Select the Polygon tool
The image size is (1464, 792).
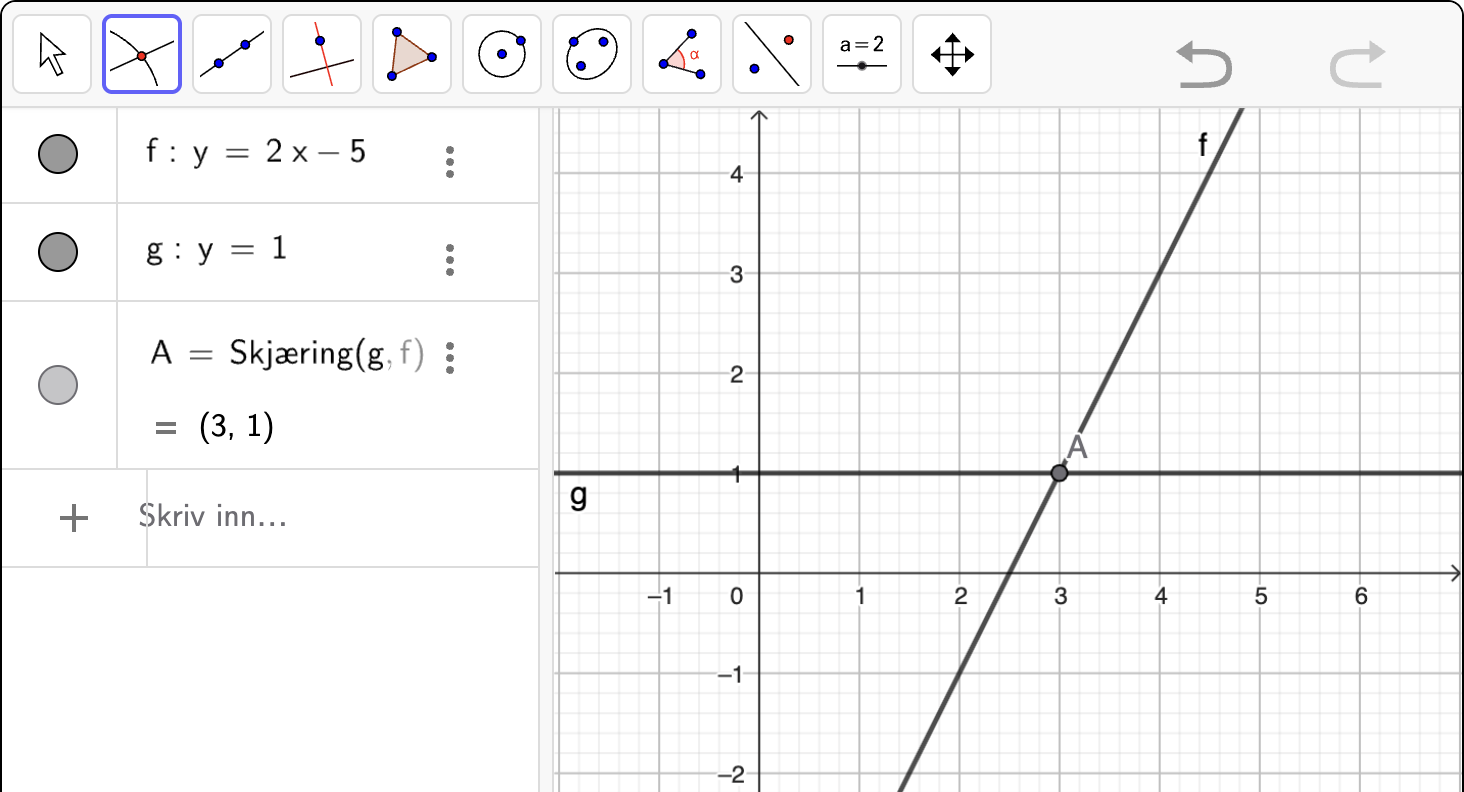tap(412, 54)
